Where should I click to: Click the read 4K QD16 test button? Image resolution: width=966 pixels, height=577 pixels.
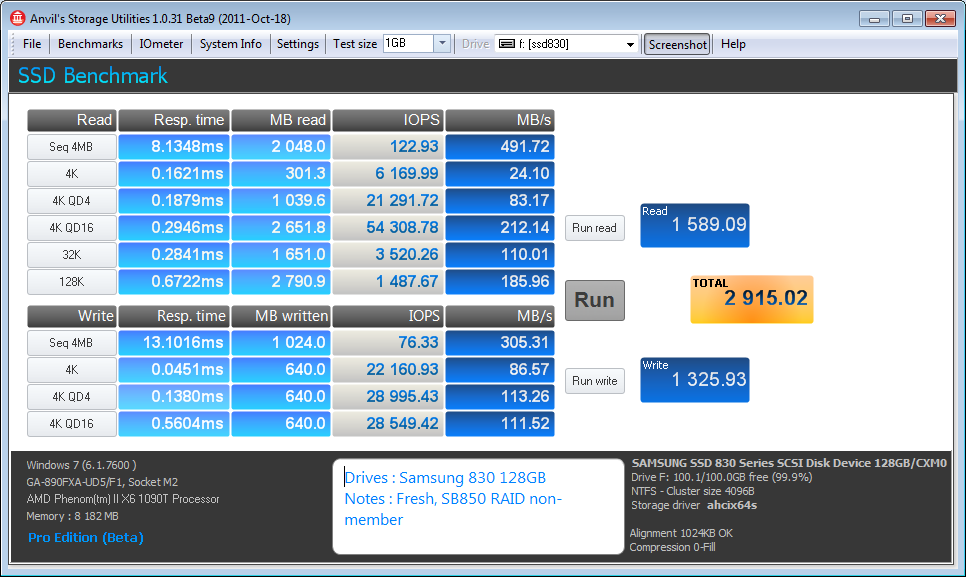pyautogui.click(x=71, y=228)
